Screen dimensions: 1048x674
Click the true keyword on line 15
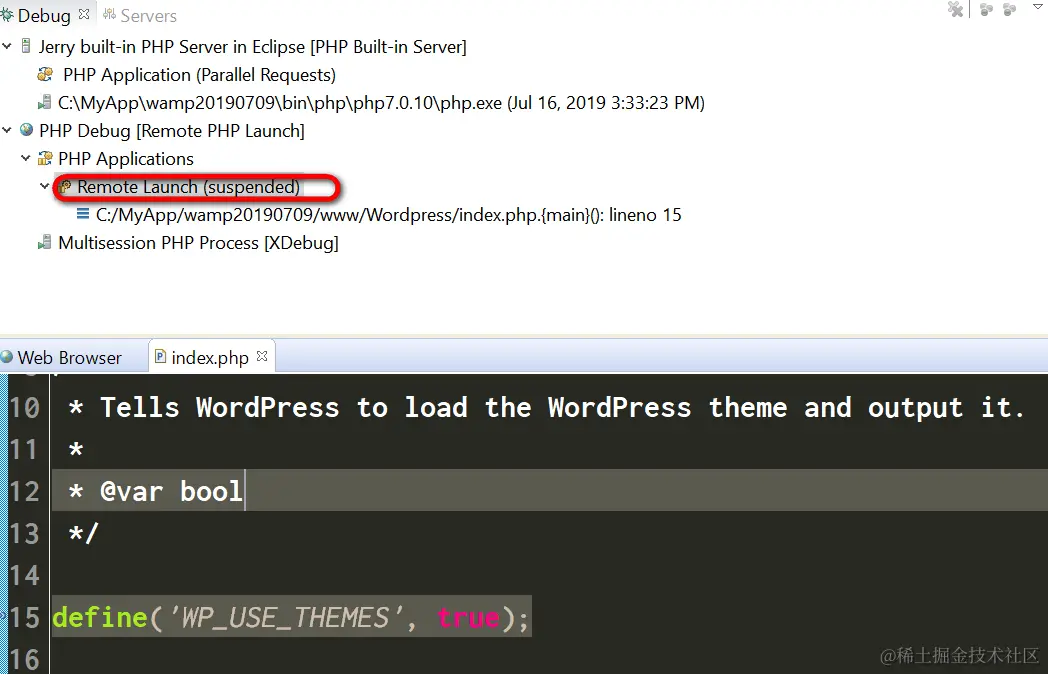coord(468,618)
